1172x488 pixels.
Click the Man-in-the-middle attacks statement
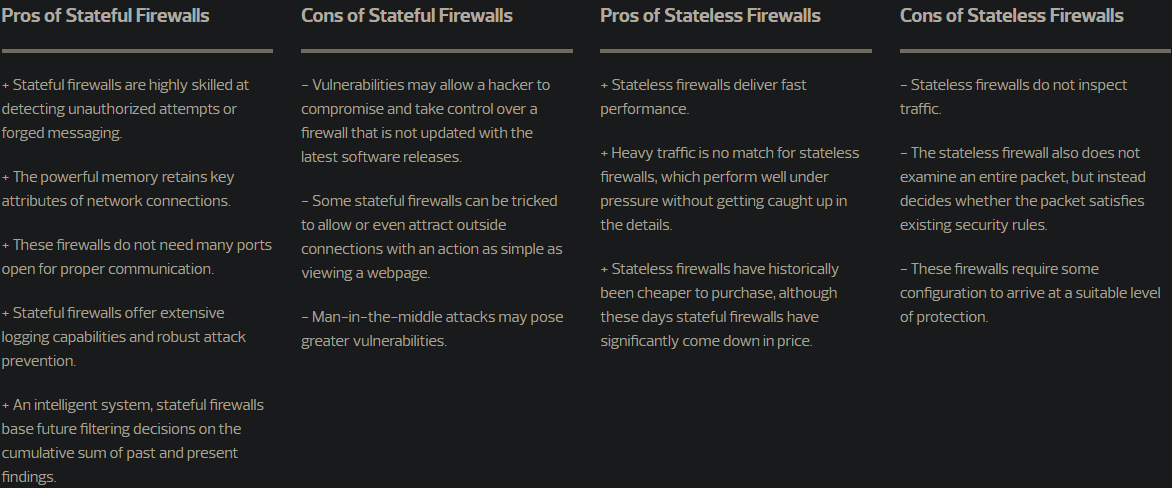tap(432, 328)
